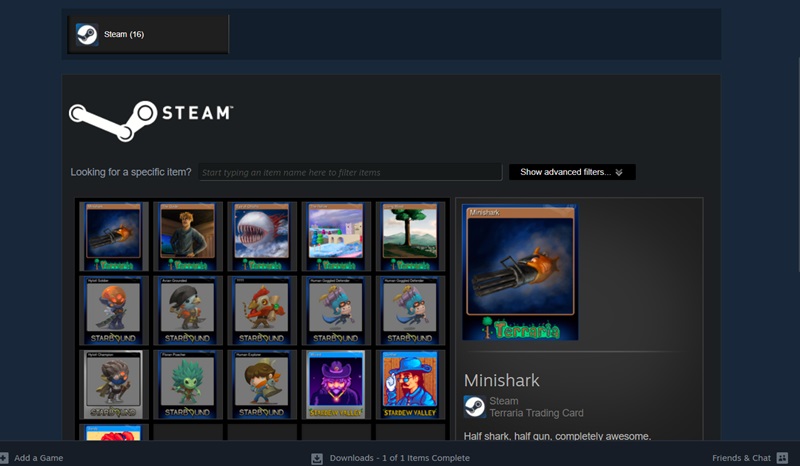The image size is (800, 466).
Task: Select the Minishark Terraria card in the grid
Action: pyautogui.click(x=113, y=236)
